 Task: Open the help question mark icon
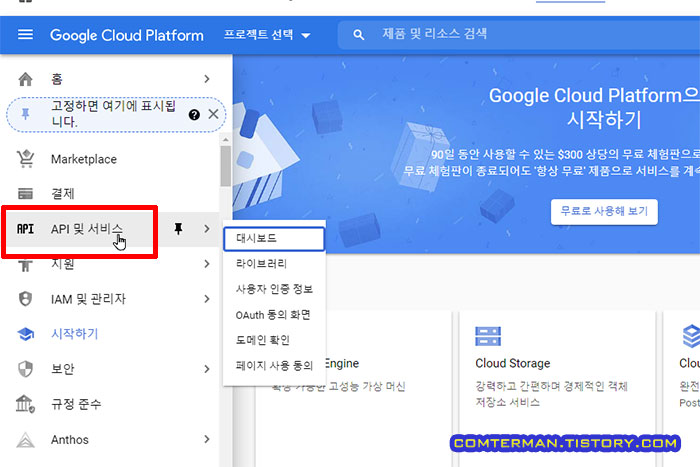pyautogui.click(x=194, y=115)
